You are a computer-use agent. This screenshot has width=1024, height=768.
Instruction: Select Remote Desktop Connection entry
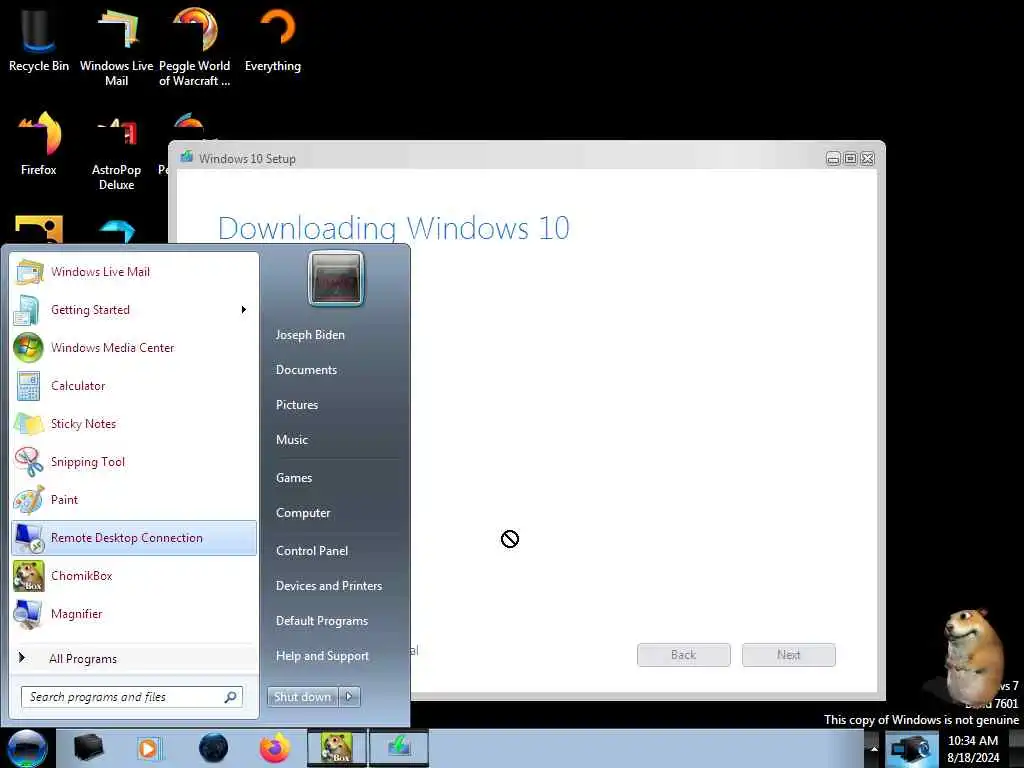pyautogui.click(x=134, y=537)
